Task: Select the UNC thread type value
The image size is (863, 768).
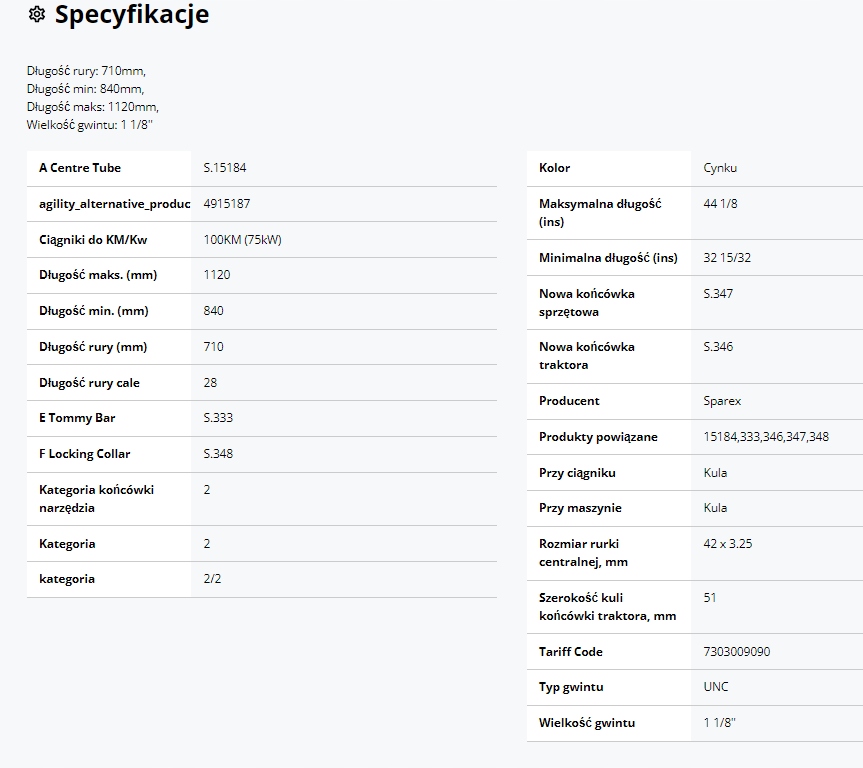Action: 716,687
